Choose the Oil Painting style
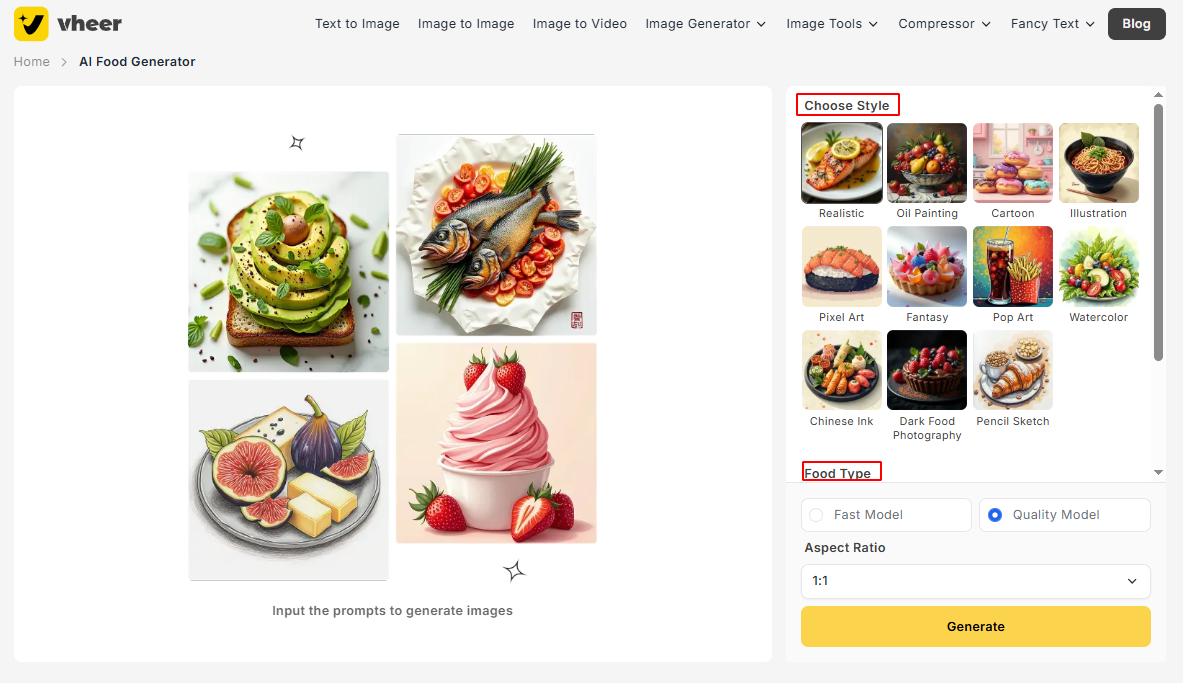The width and height of the screenshot is (1183, 683). click(926, 163)
